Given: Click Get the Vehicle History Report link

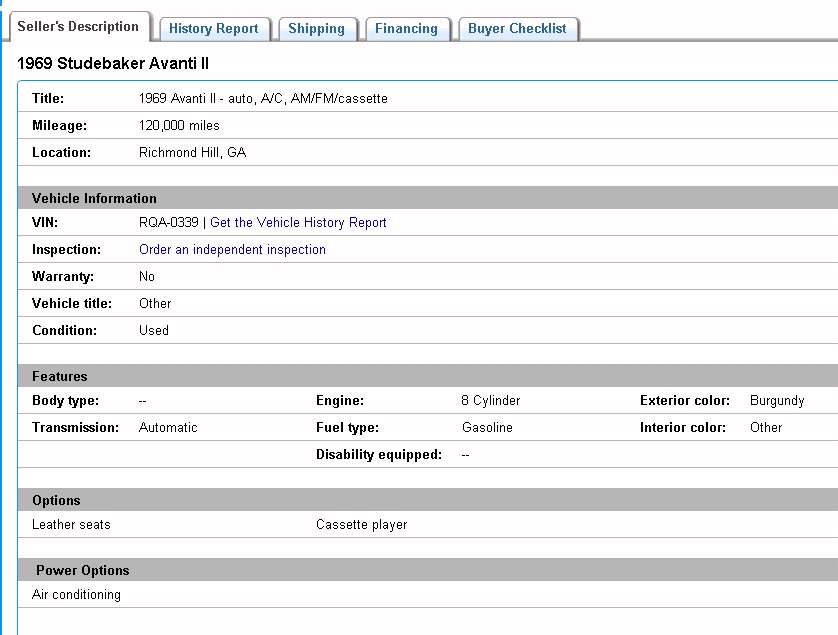Looking at the screenshot, I should pyautogui.click(x=298, y=222).
